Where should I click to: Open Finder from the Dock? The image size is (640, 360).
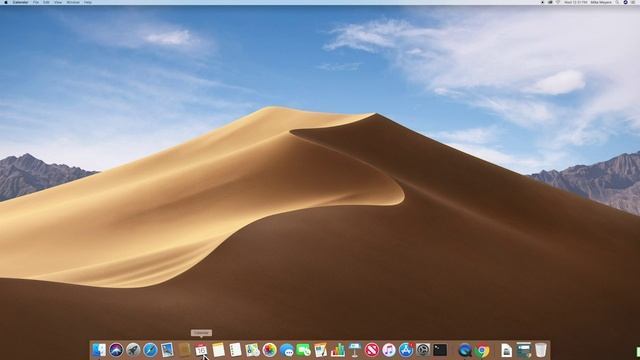click(99, 350)
